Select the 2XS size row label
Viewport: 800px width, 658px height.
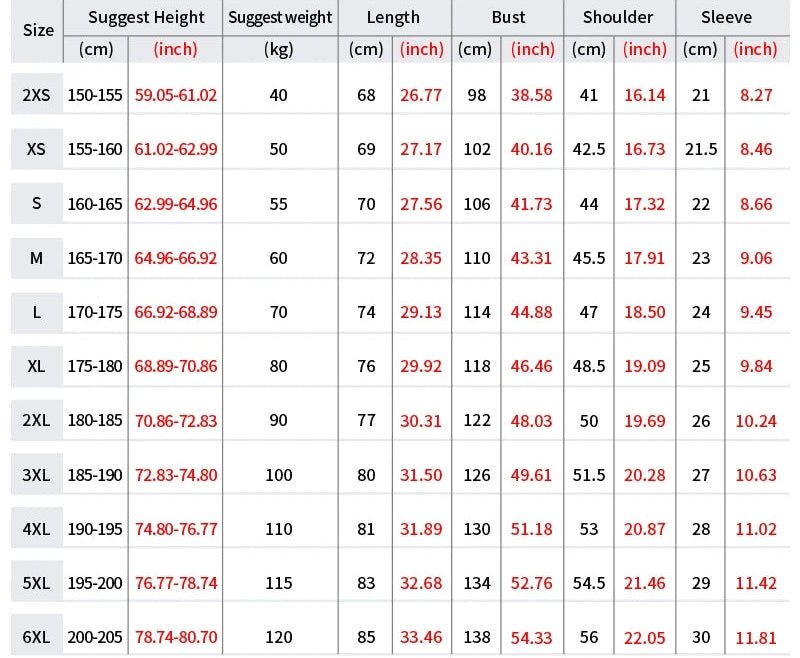[x=37, y=95]
